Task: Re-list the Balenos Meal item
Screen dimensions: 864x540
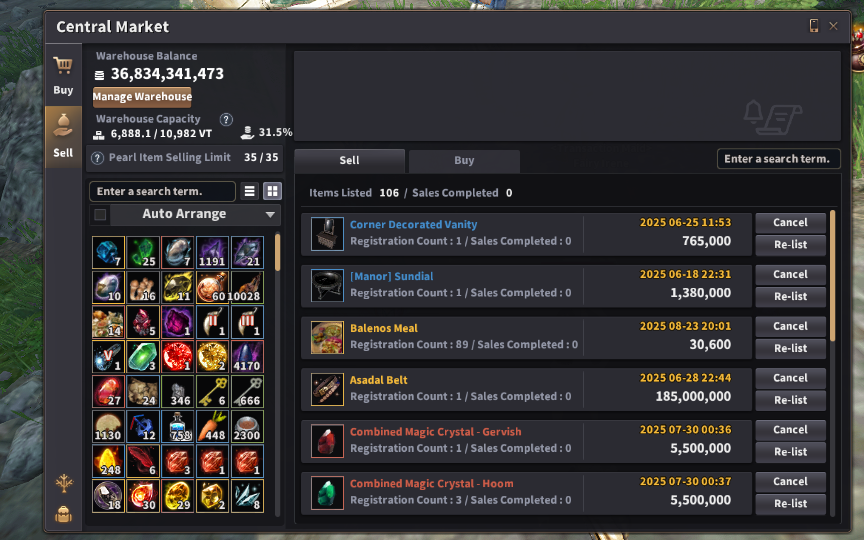Action: pyautogui.click(x=790, y=348)
